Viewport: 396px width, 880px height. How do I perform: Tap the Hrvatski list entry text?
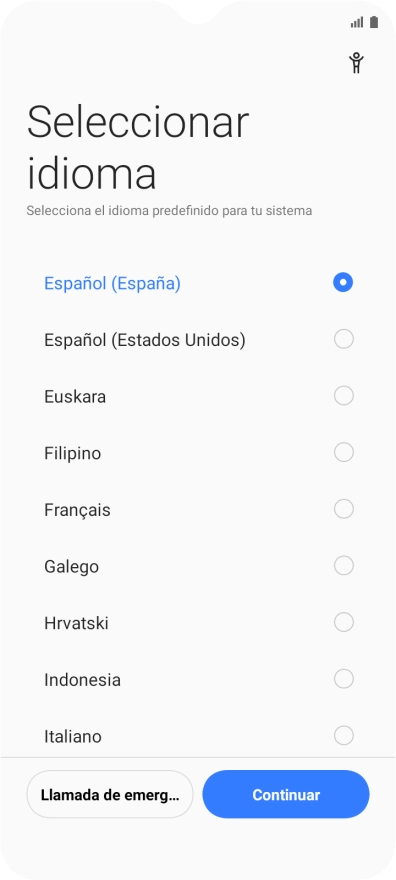click(76, 623)
